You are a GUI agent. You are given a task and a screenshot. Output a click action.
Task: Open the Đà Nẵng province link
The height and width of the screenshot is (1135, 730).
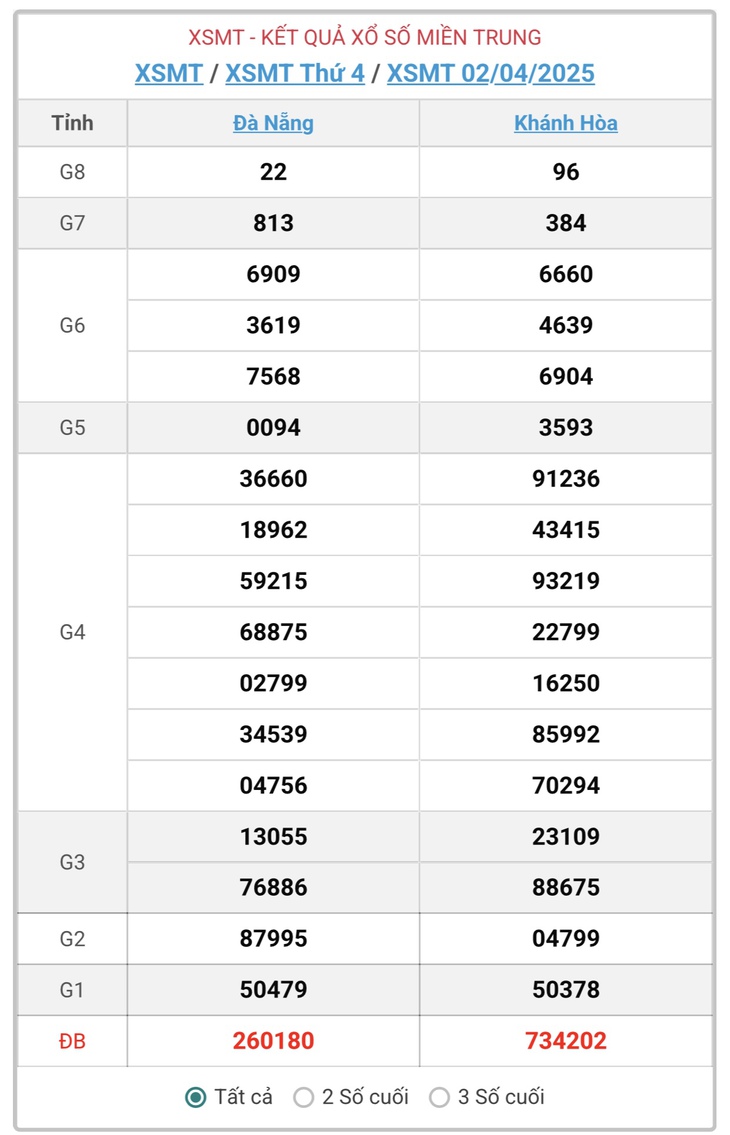coord(273,123)
